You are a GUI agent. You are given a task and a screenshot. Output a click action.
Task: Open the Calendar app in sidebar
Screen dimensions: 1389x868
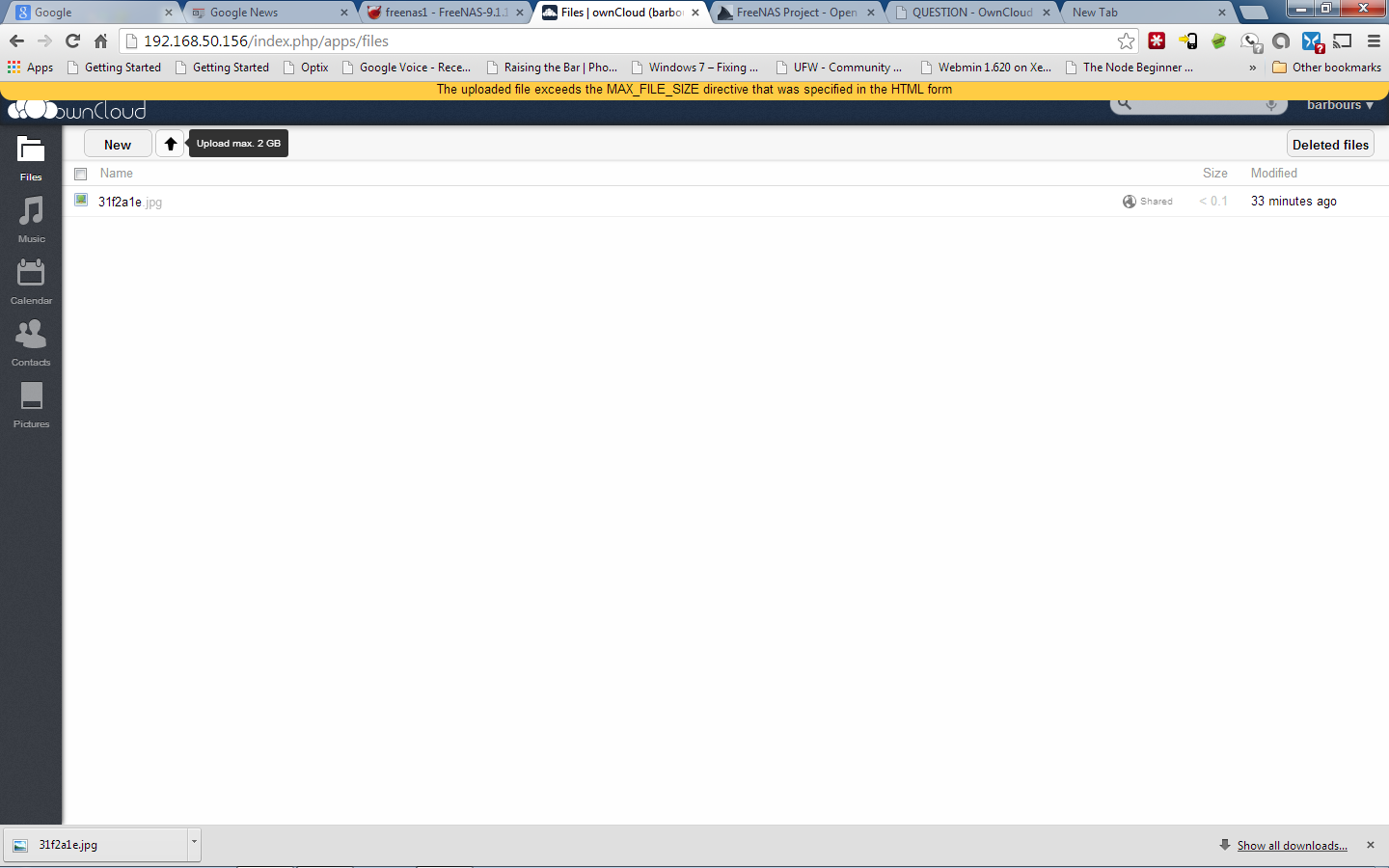coord(31,282)
